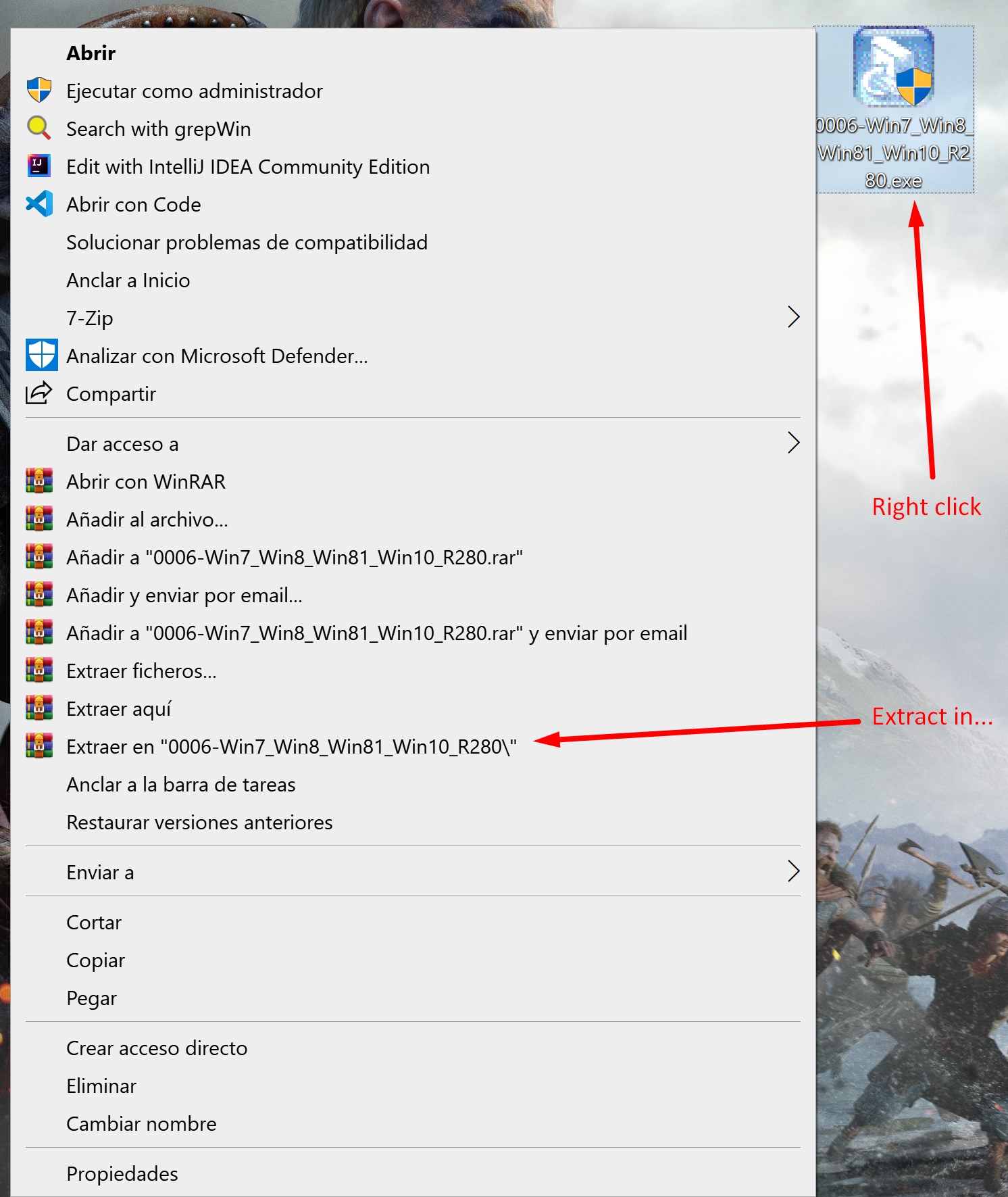Image resolution: width=1008 pixels, height=1197 pixels.
Task: Expand the Dar acceso a submenu arrow
Action: [794, 443]
